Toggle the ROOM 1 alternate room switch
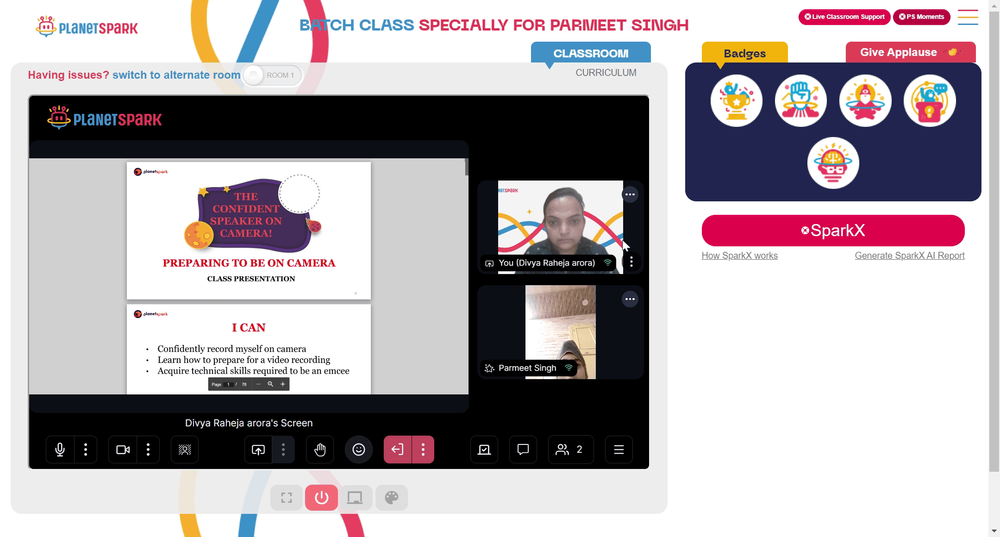The image size is (1000, 537). click(x=272, y=75)
